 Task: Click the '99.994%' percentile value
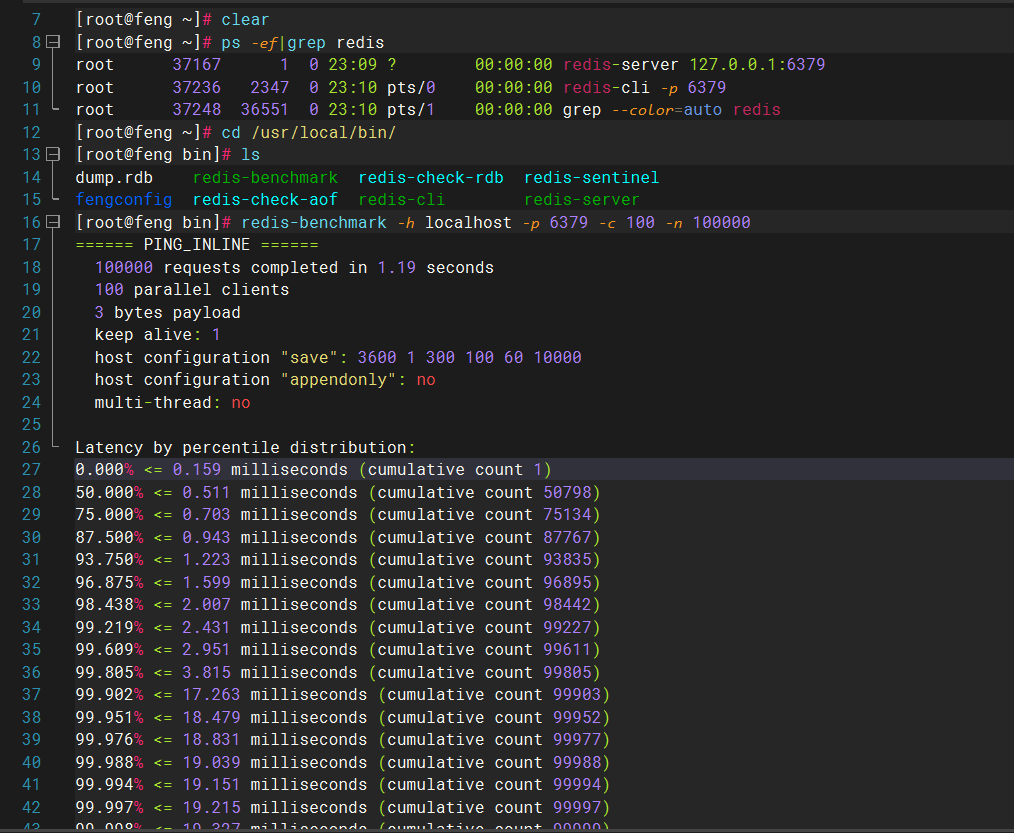point(109,784)
